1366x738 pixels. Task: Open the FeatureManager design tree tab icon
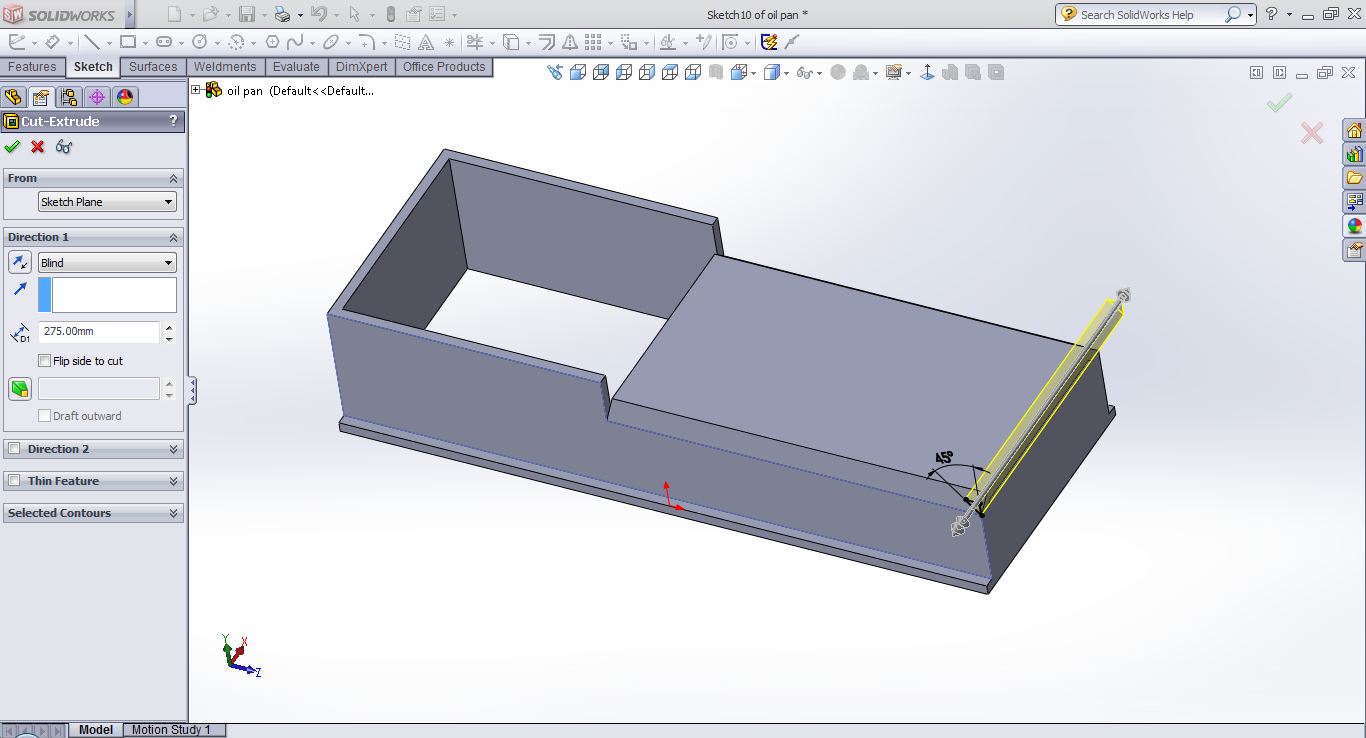pyautogui.click(x=13, y=97)
